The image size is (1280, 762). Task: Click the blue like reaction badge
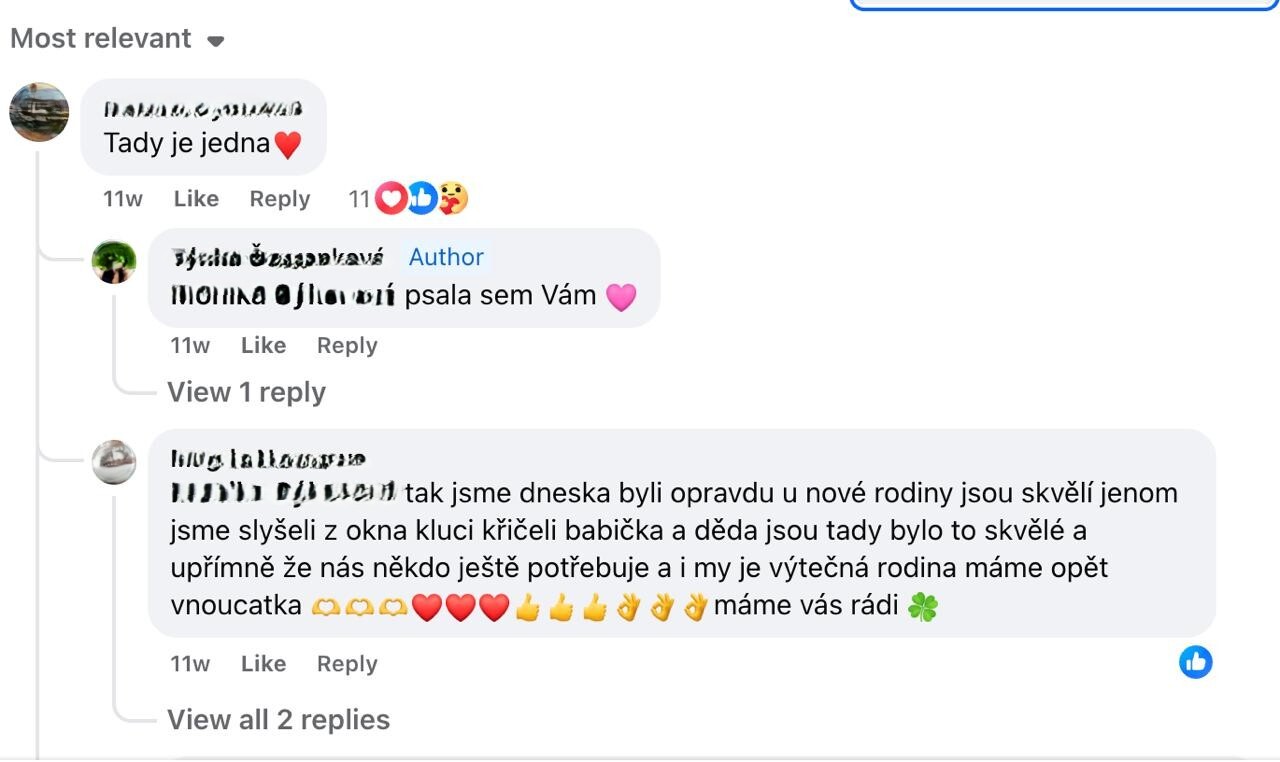pos(1195,662)
